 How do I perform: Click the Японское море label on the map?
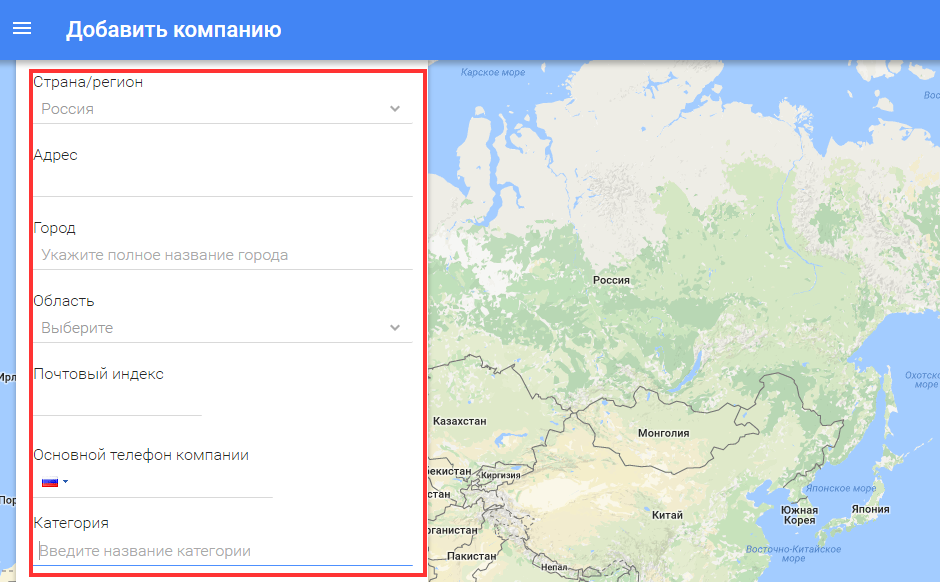(840, 488)
